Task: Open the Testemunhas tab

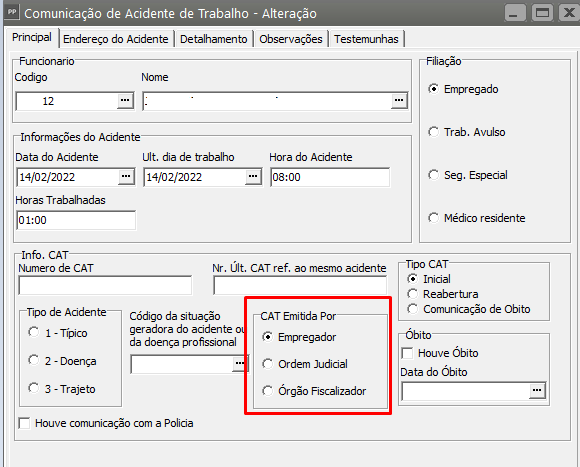Action: click(x=366, y=39)
